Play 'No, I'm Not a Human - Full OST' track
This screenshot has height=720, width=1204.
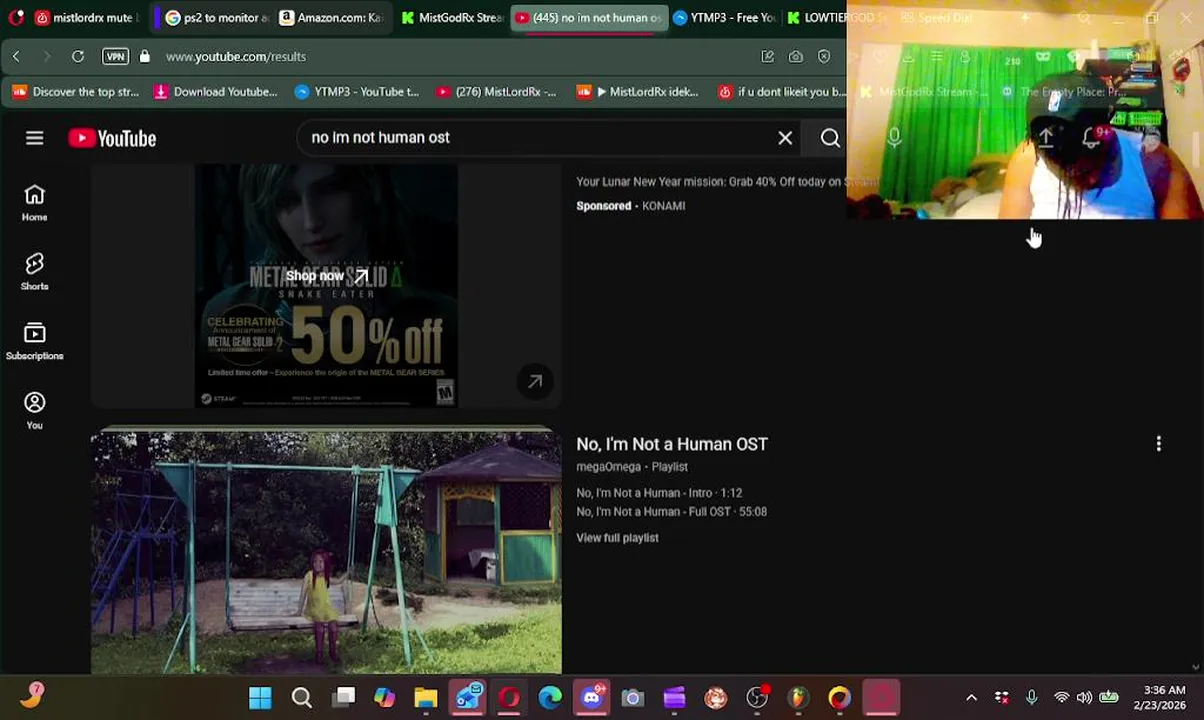(x=671, y=512)
